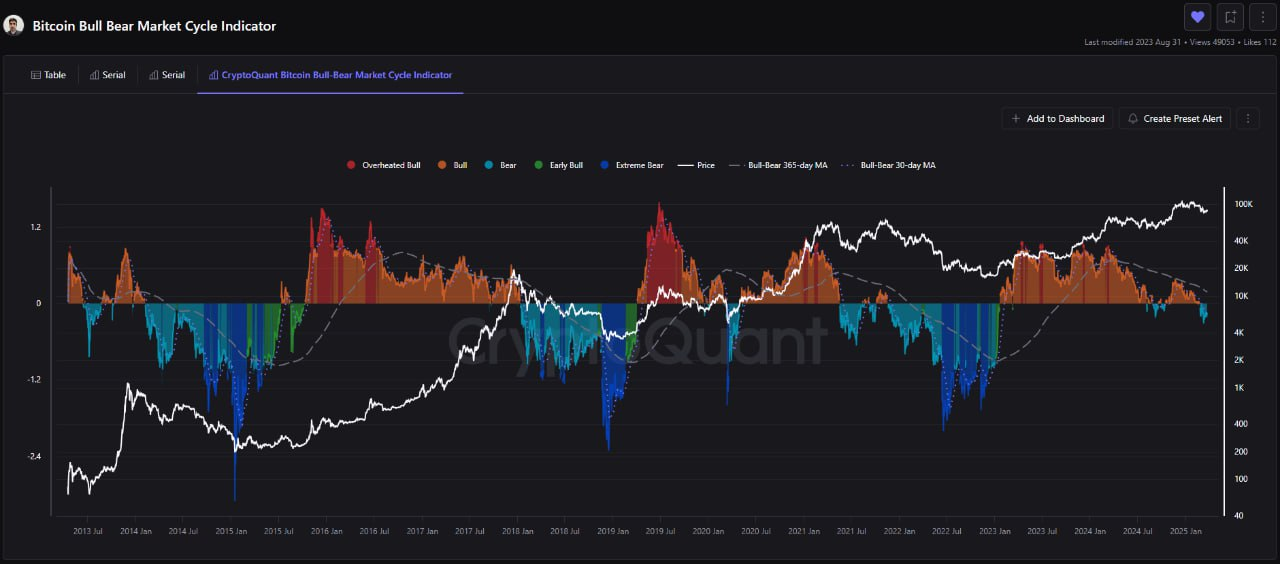Click the Add to Dashboard button
Viewport: 1280px width, 564px height.
1058,118
